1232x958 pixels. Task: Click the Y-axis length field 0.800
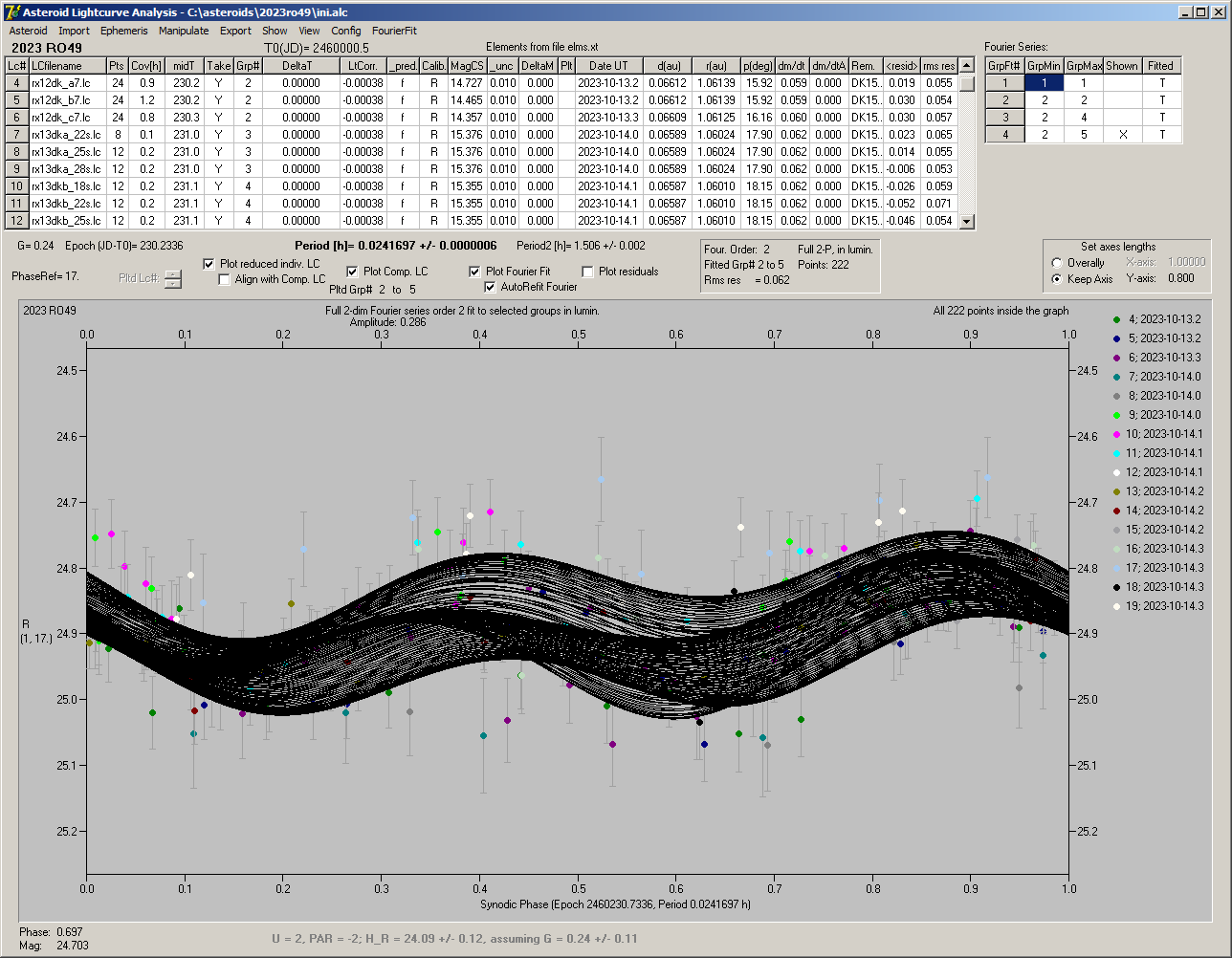[x=1180, y=279]
